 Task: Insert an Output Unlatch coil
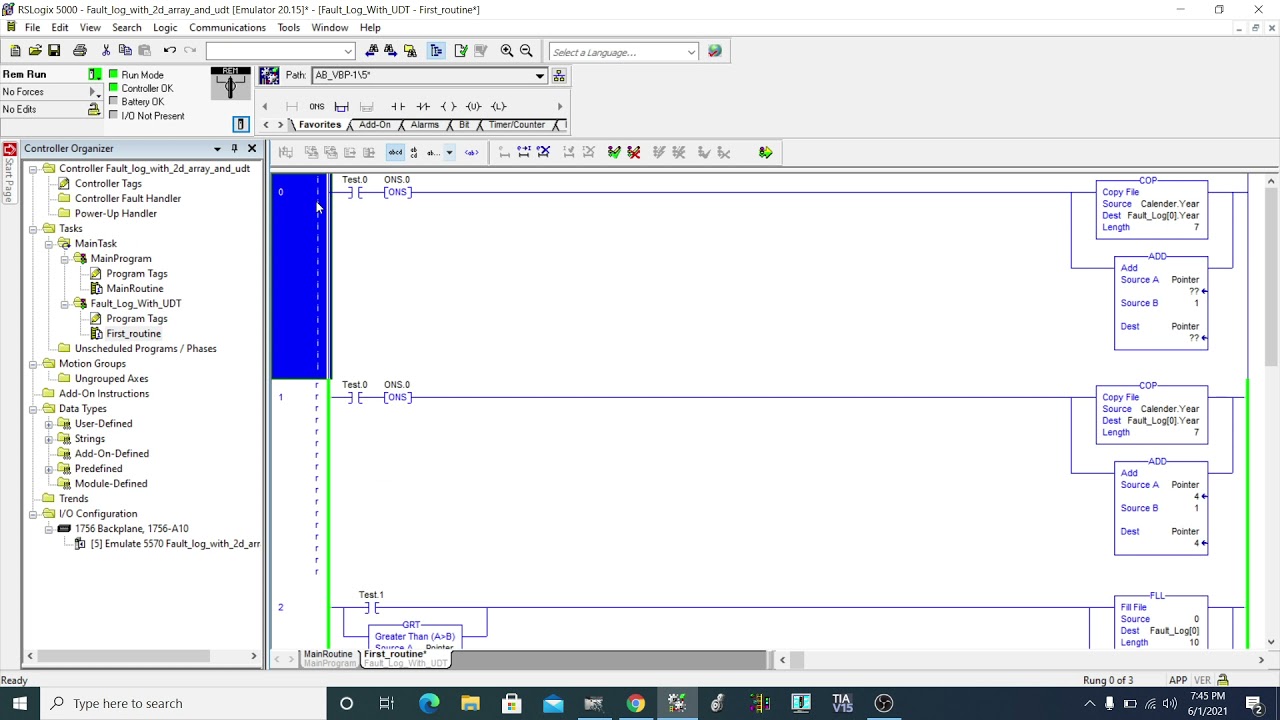click(473, 106)
